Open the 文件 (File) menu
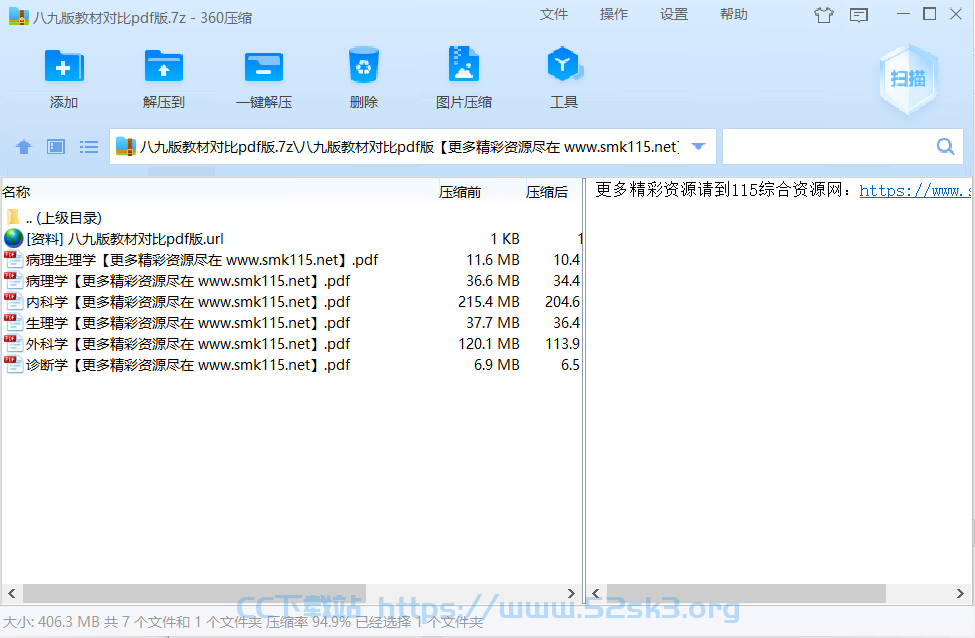 pyautogui.click(x=553, y=14)
